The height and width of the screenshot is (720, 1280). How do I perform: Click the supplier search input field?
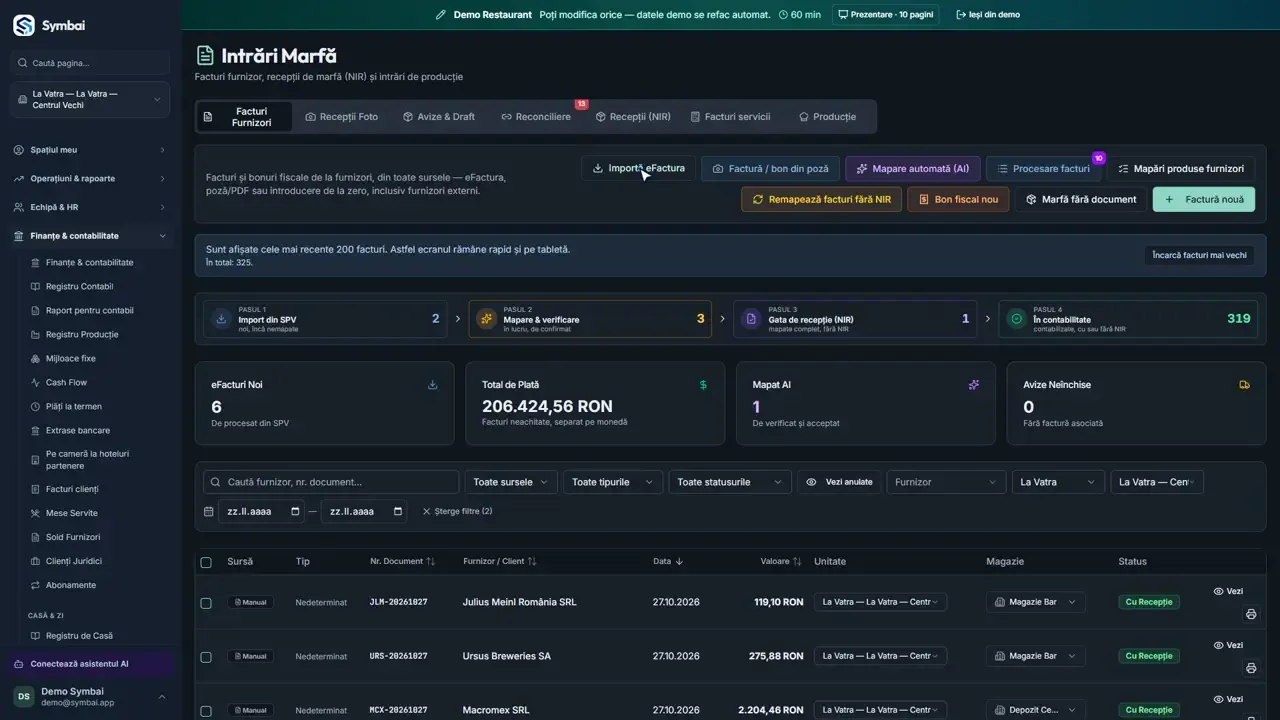[331, 482]
